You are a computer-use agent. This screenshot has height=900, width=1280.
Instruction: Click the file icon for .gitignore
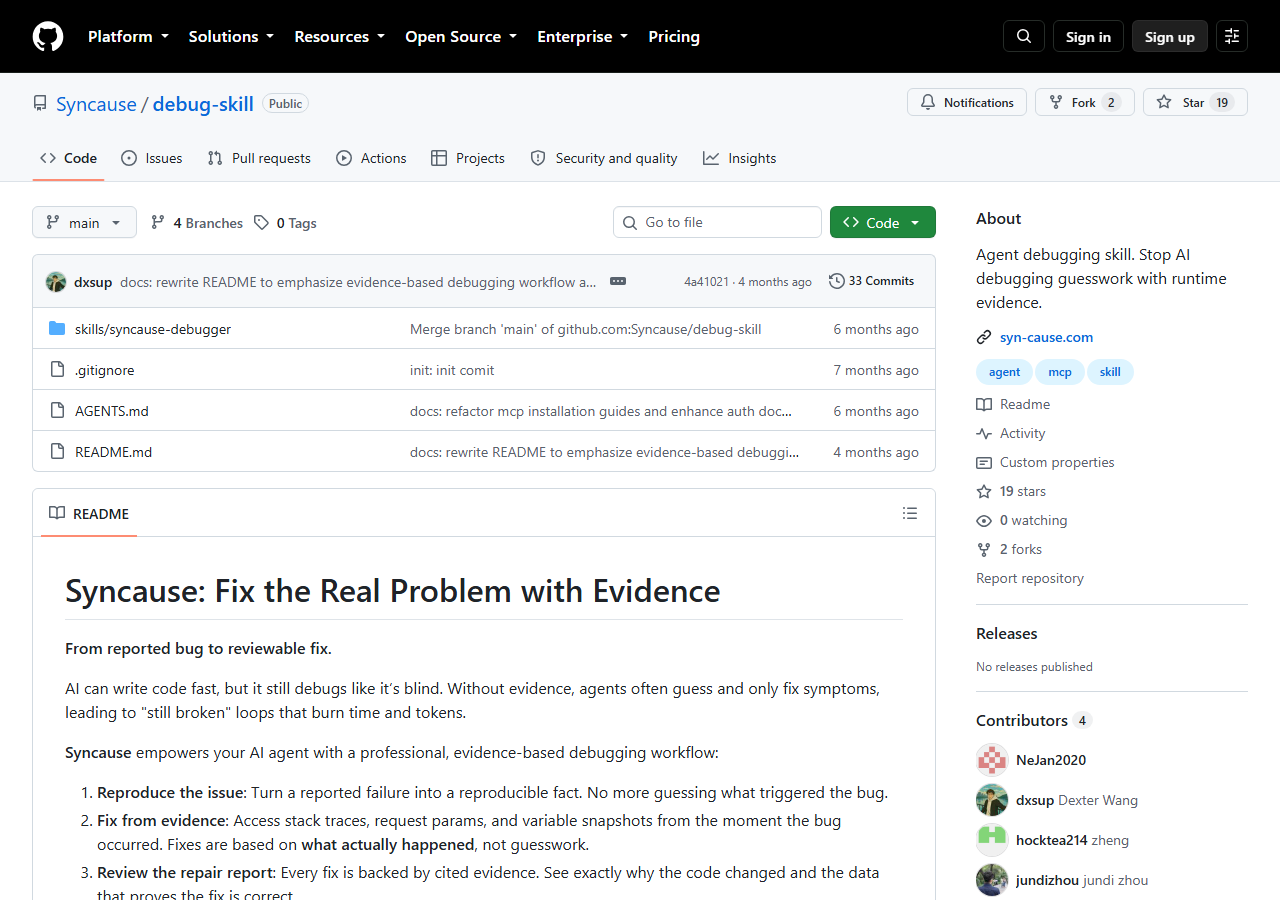57,370
